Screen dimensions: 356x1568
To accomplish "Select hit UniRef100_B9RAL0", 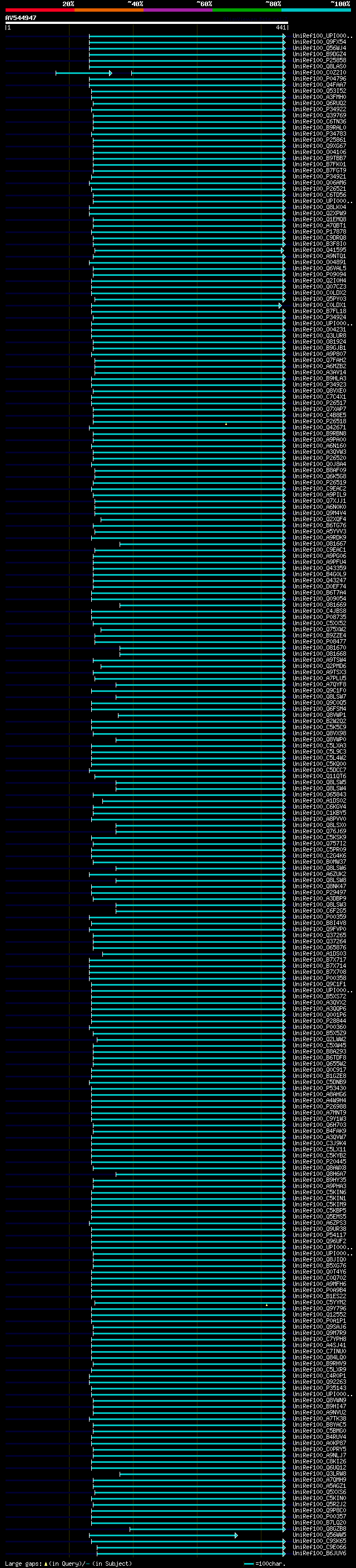I will click(319, 127).
